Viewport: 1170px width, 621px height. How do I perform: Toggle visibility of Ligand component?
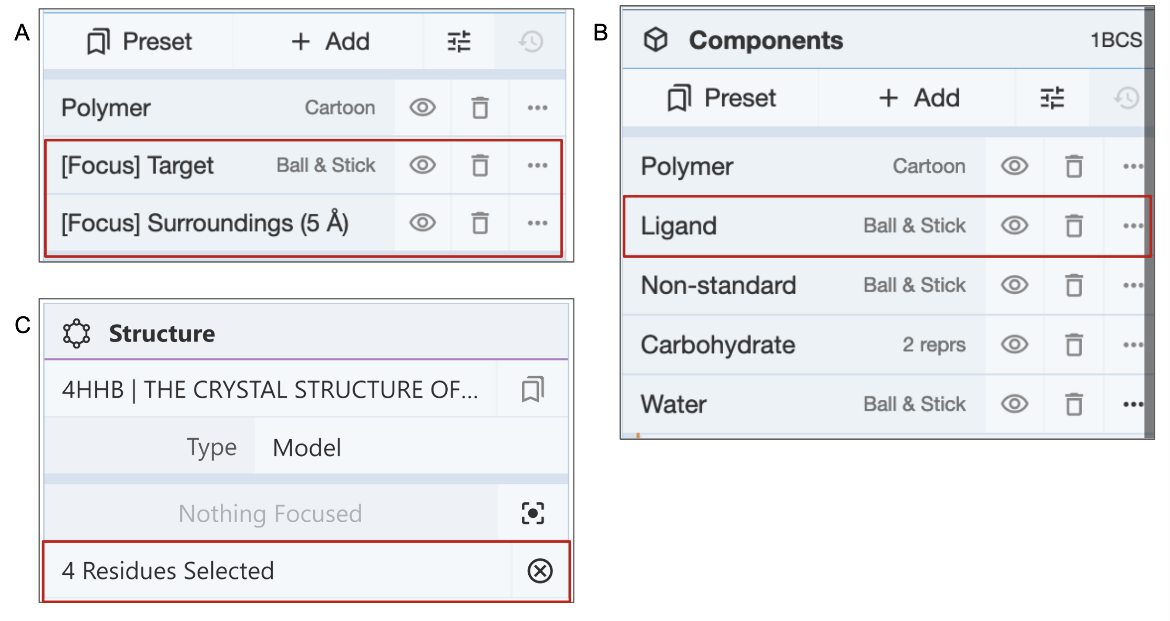tap(1014, 226)
